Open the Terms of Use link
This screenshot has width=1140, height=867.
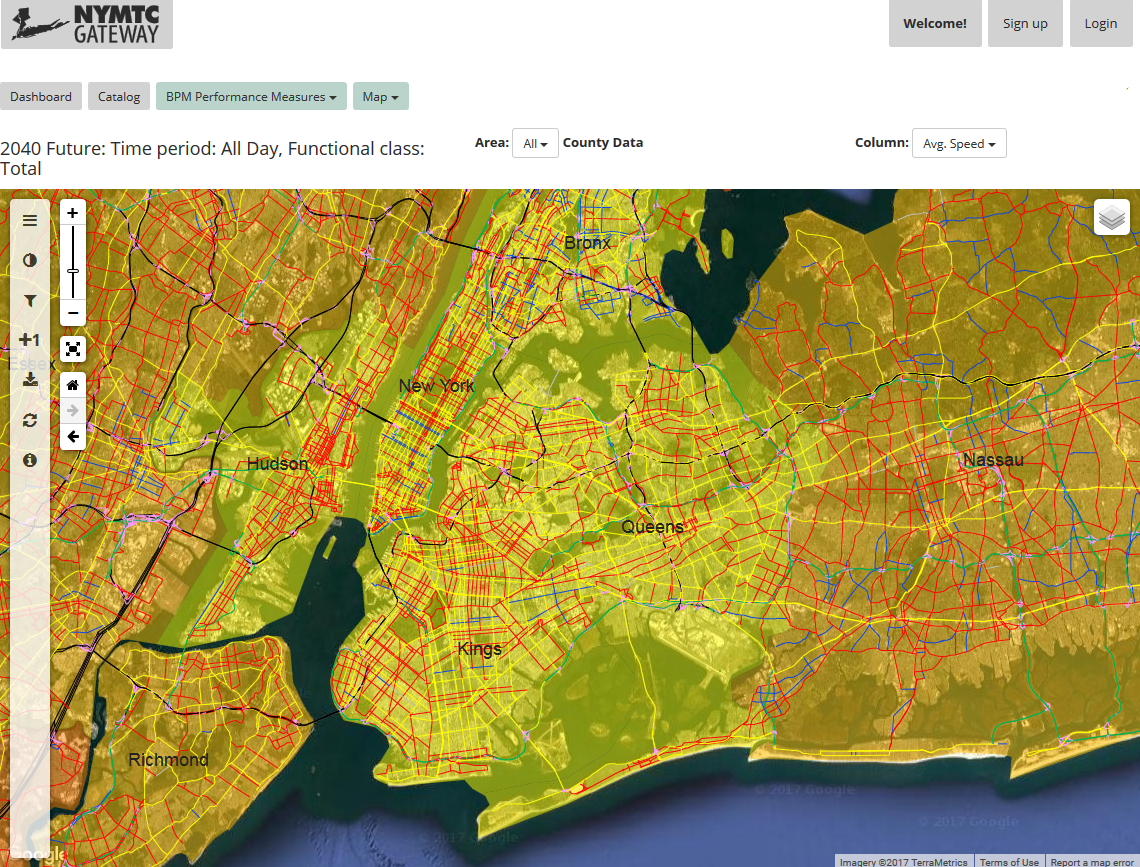tap(1009, 862)
